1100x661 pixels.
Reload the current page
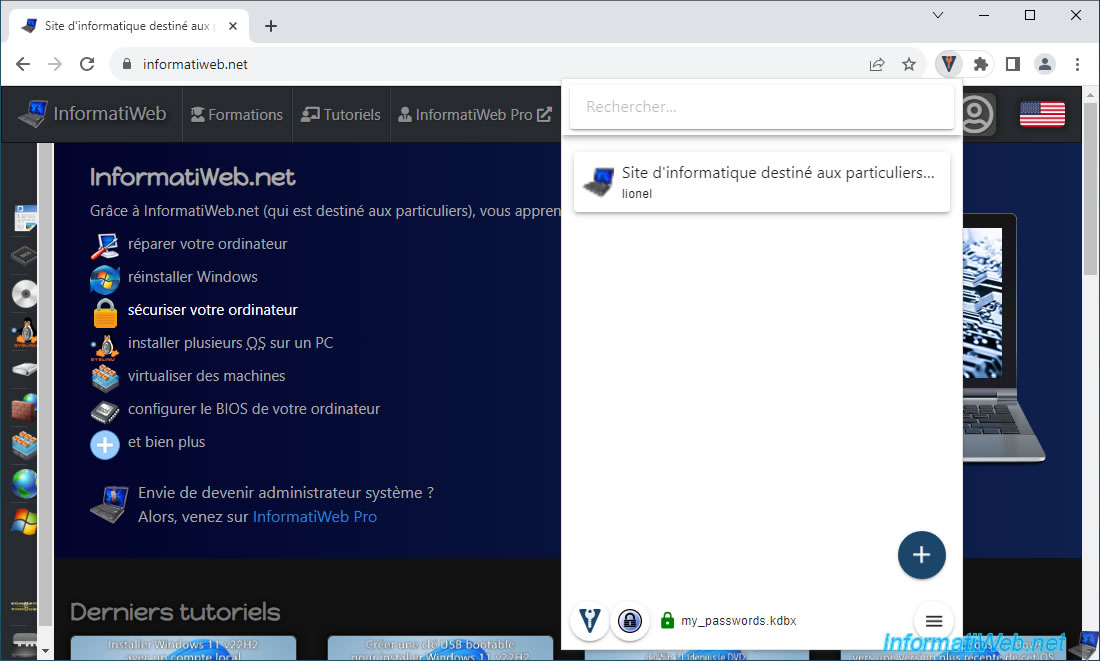pos(87,64)
